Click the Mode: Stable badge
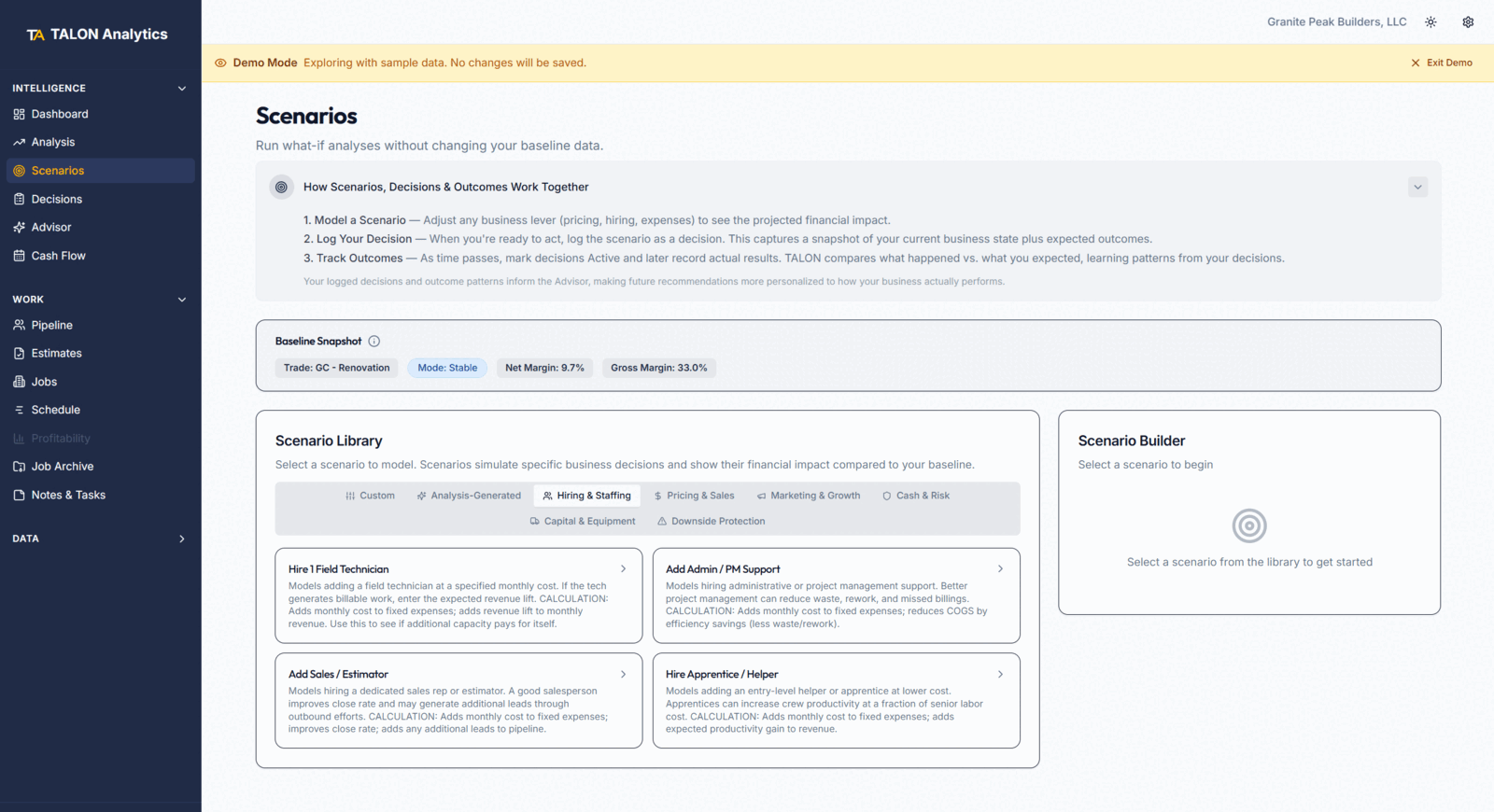The width and height of the screenshot is (1494, 812). pos(447,368)
